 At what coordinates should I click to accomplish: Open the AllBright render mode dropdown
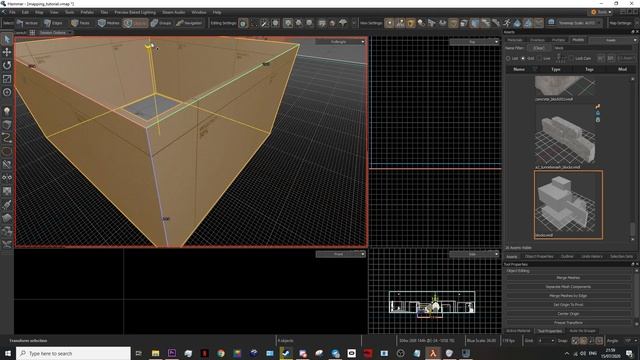pos(340,42)
